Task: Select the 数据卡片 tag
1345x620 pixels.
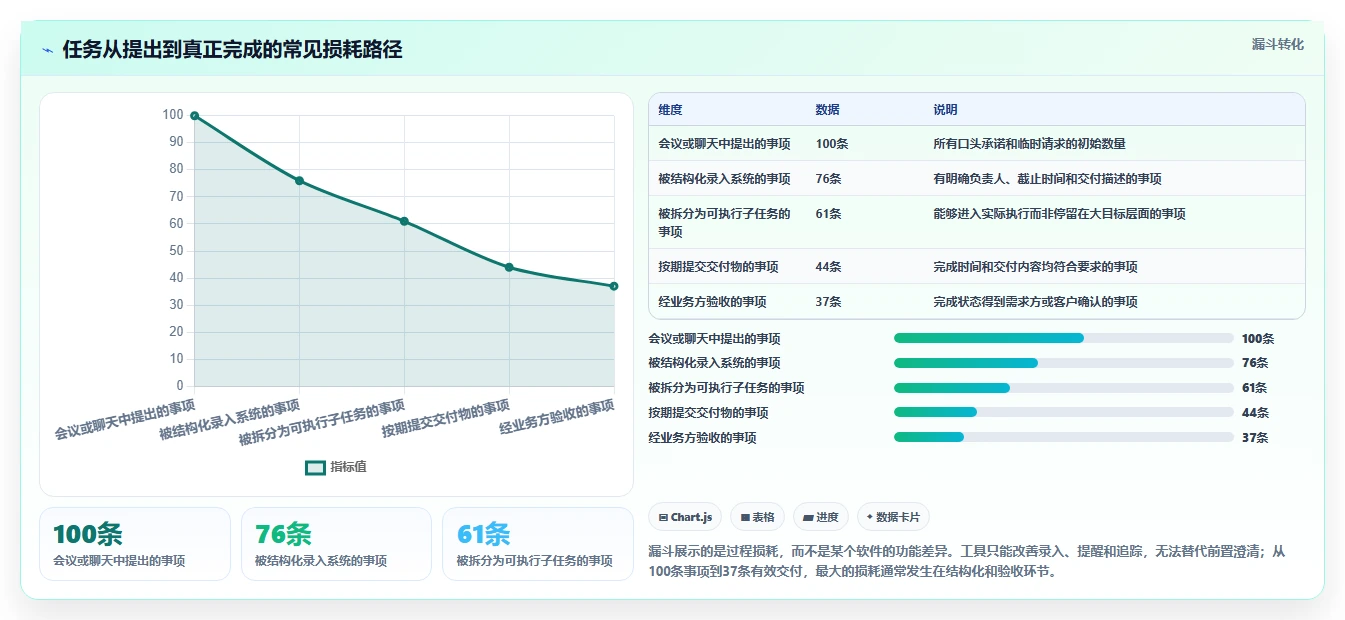Action: (x=893, y=517)
